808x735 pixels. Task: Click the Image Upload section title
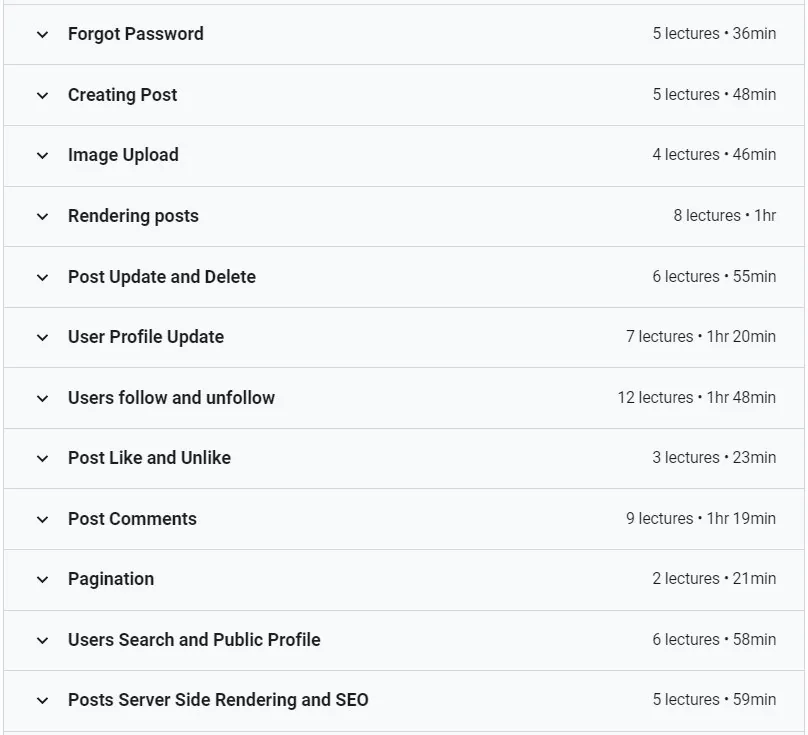[x=123, y=155]
